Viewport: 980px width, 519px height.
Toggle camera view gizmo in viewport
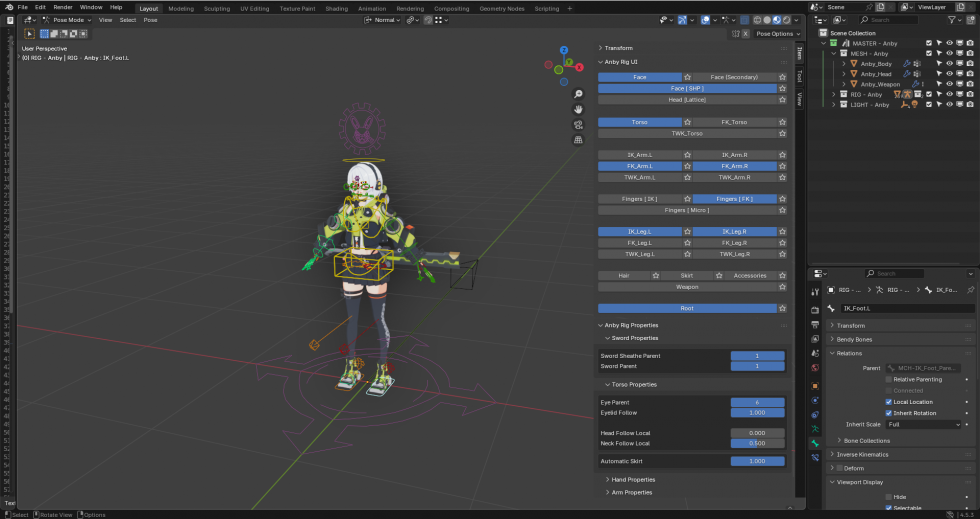[x=578, y=125]
